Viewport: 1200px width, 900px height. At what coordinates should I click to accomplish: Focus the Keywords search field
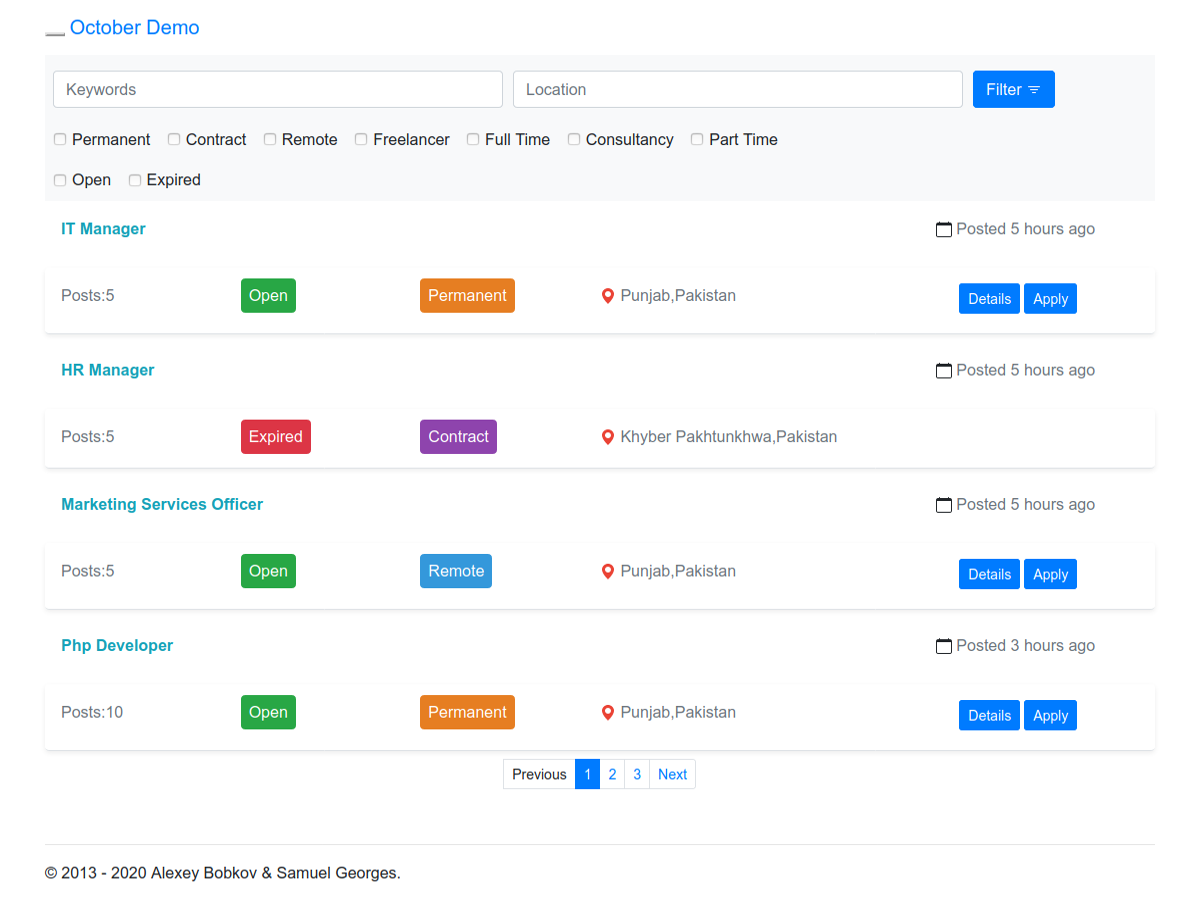[278, 89]
